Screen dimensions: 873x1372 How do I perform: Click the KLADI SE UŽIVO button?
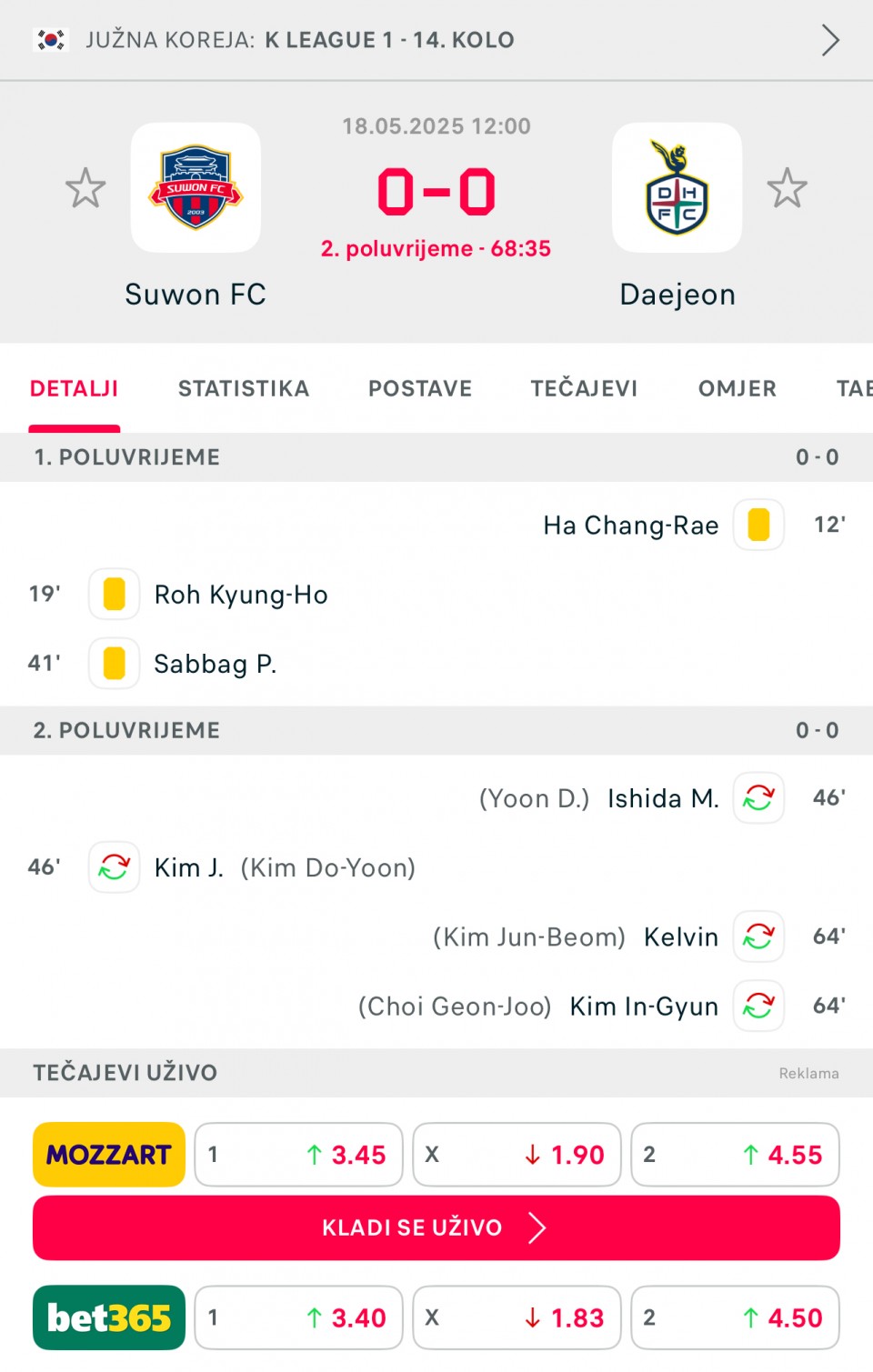[x=436, y=1227]
